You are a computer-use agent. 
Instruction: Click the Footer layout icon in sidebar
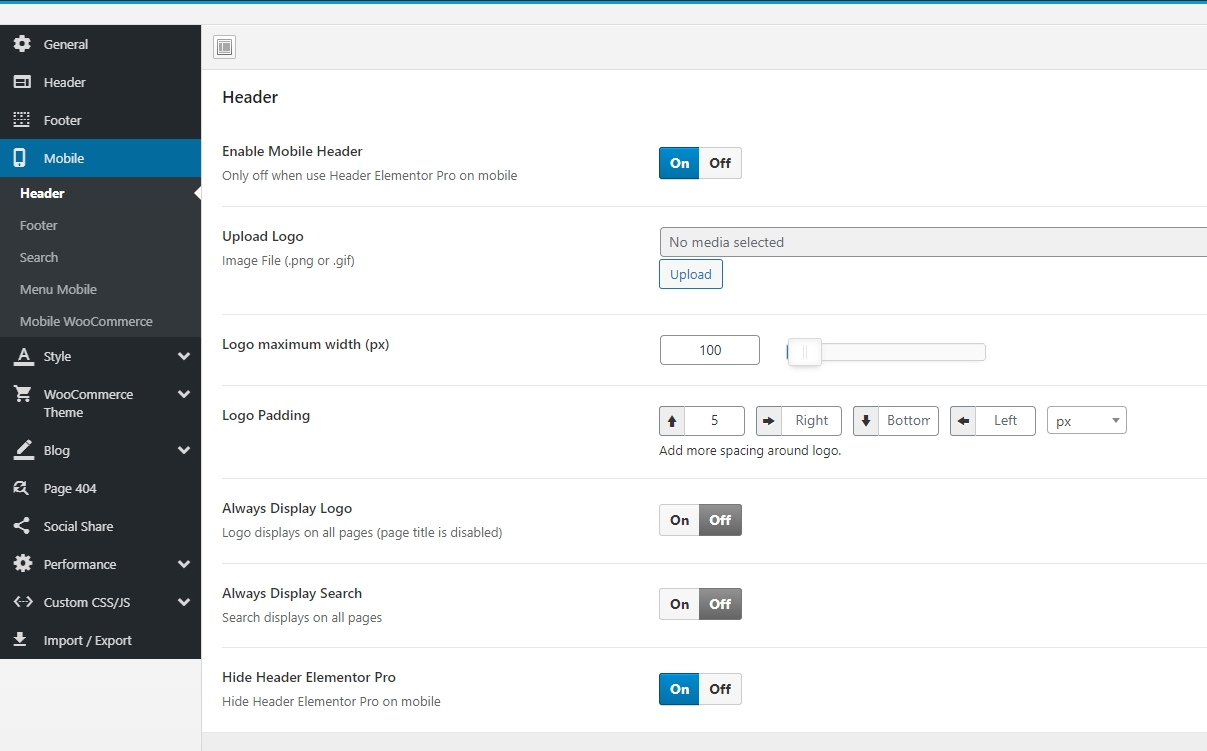click(22, 120)
